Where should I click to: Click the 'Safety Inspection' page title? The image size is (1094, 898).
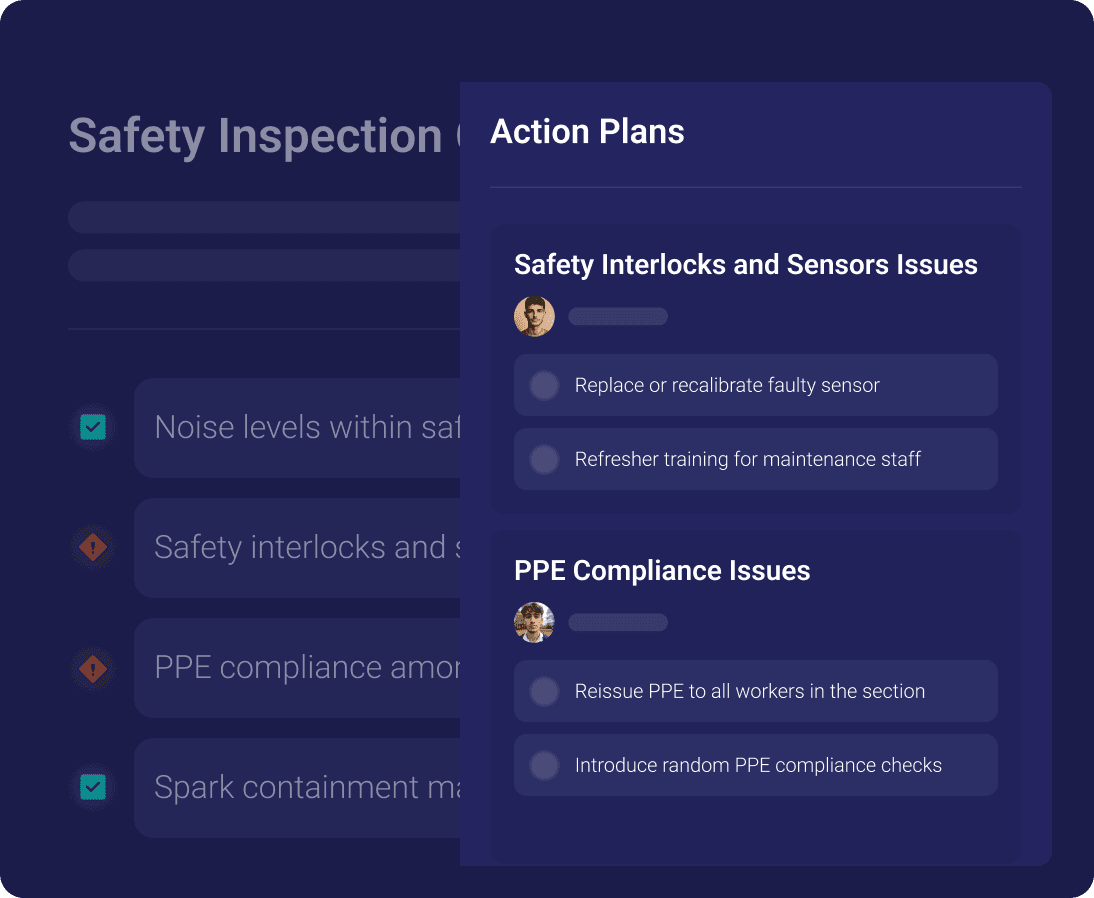click(255, 136)
